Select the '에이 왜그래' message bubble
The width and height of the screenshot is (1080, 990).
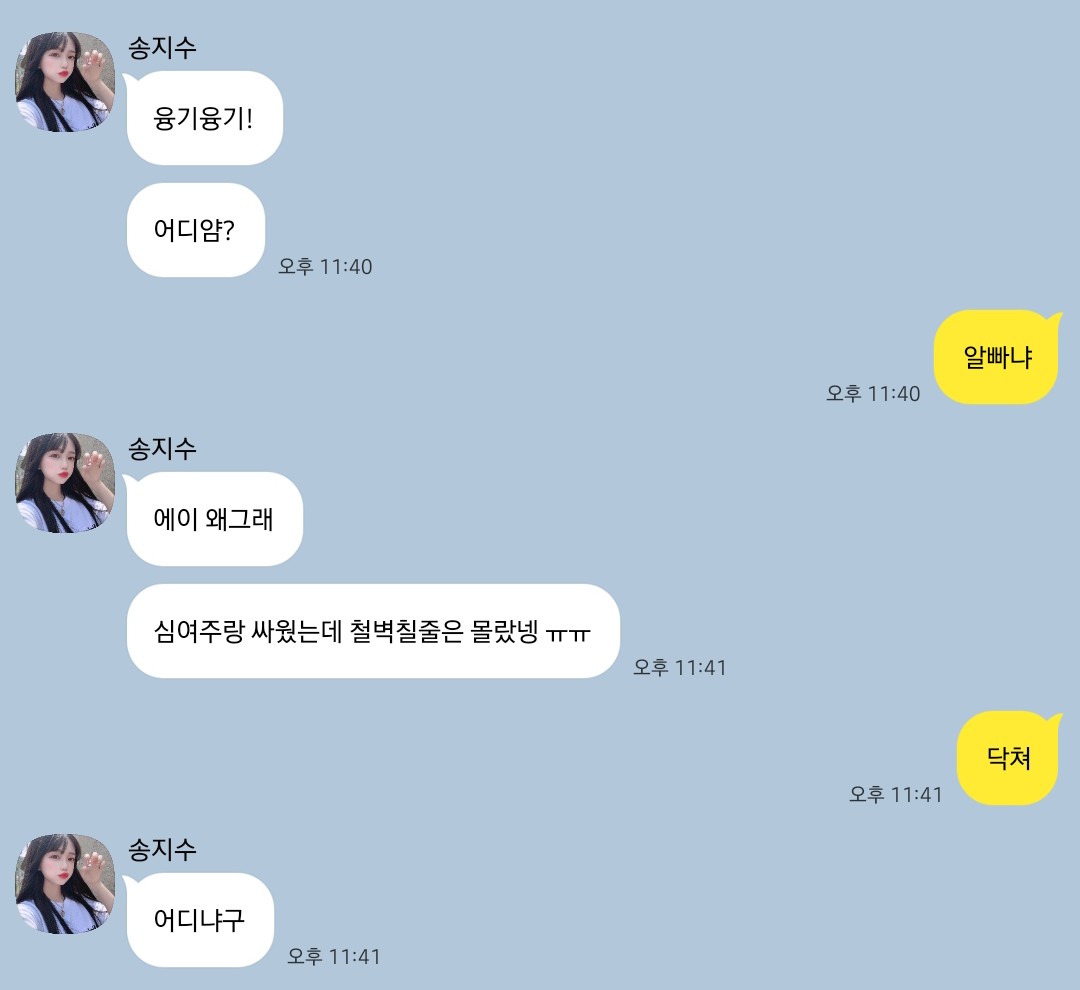coord(214,519)
